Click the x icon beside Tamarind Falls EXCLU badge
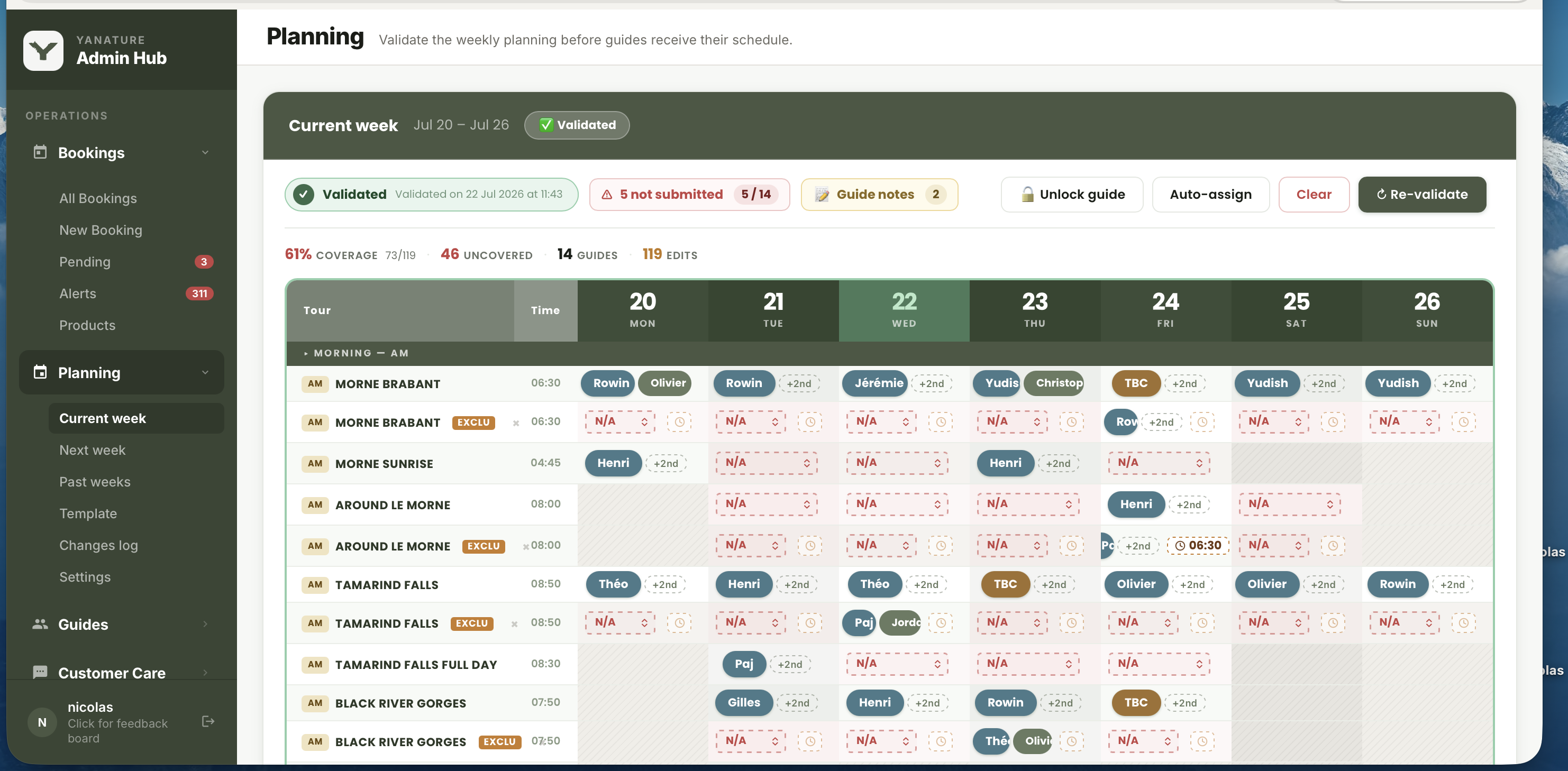This screenshot has height=771, width=1568. (514, 624)
